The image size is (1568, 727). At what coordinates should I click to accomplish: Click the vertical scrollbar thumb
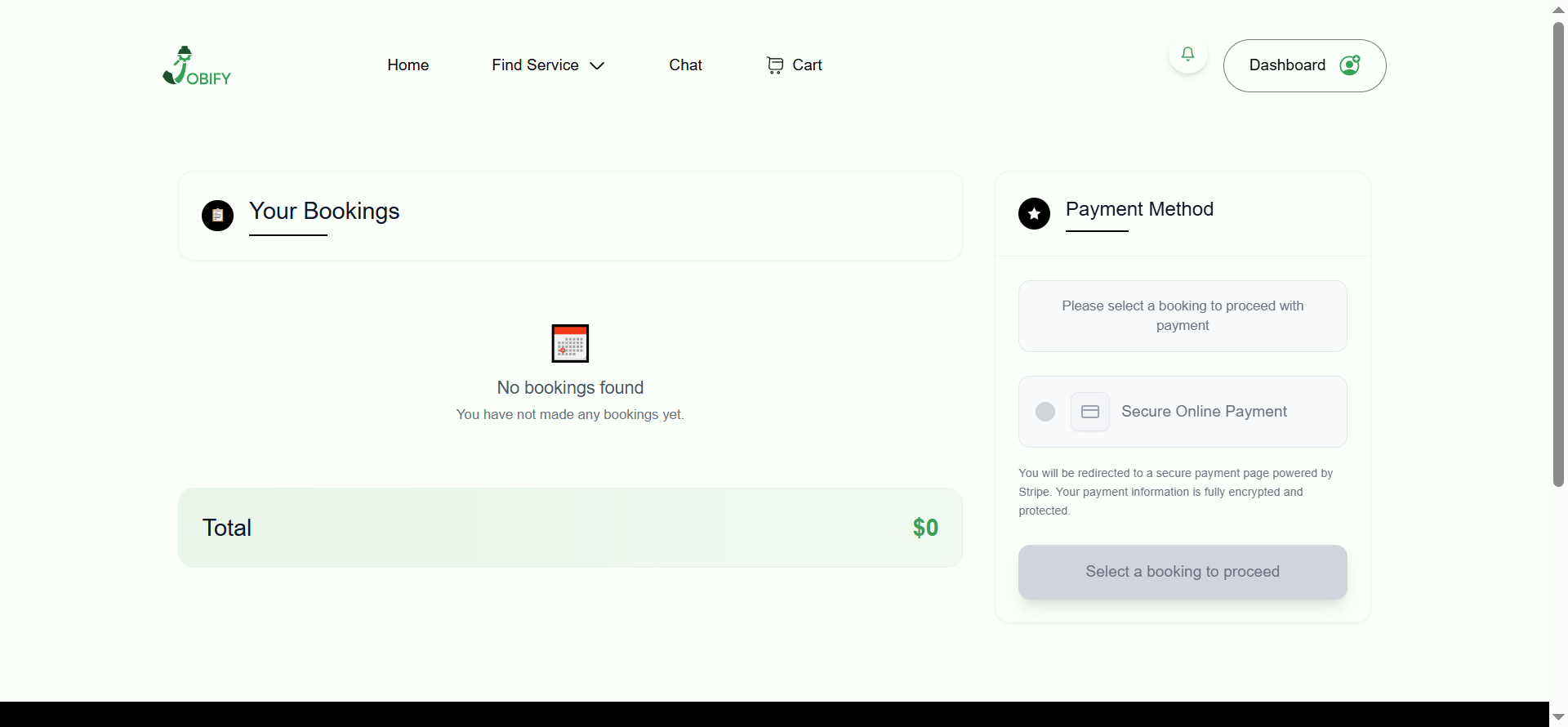(x=1558, y=253)
